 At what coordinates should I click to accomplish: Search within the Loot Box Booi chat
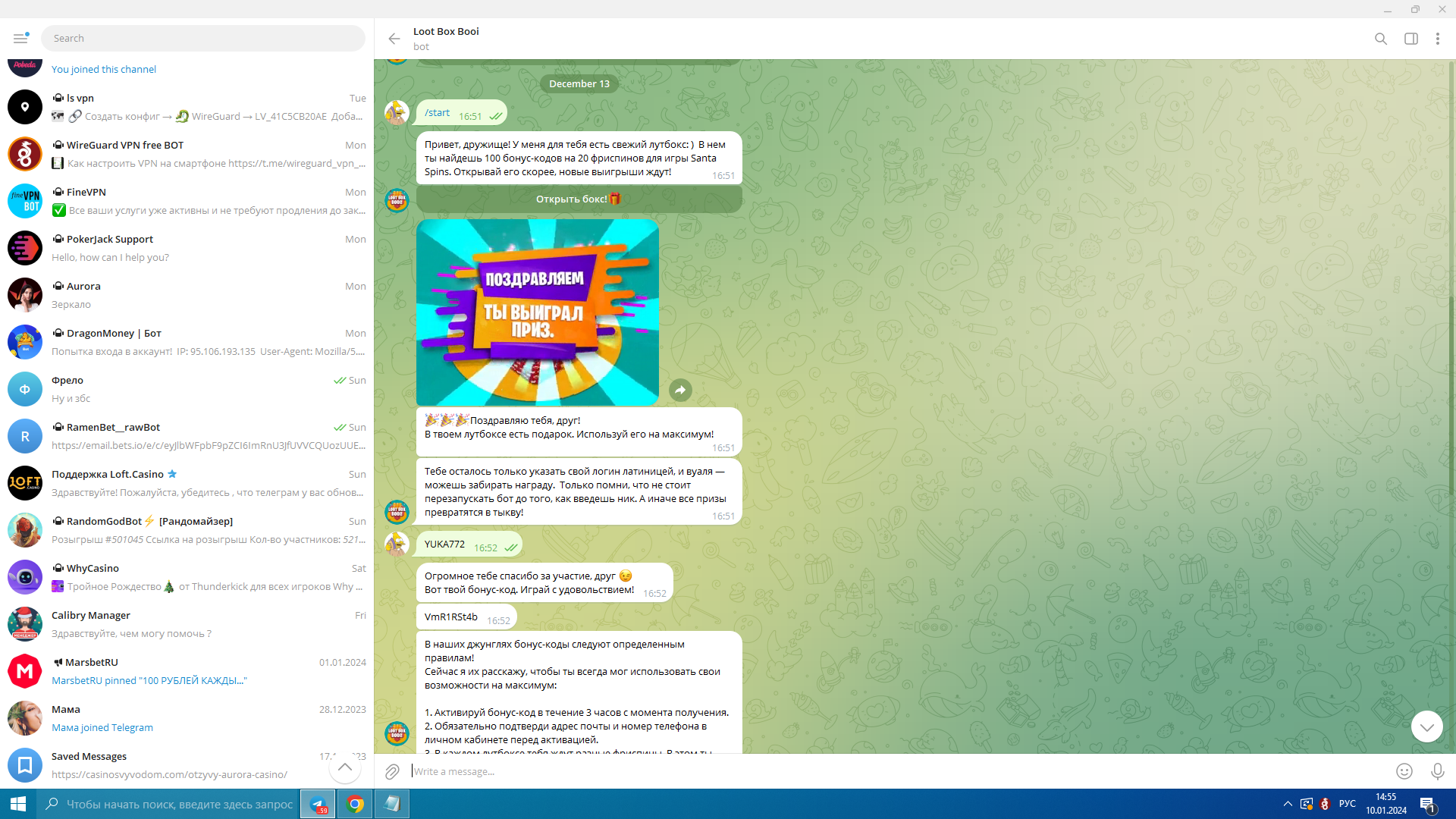coord(1381,39)
